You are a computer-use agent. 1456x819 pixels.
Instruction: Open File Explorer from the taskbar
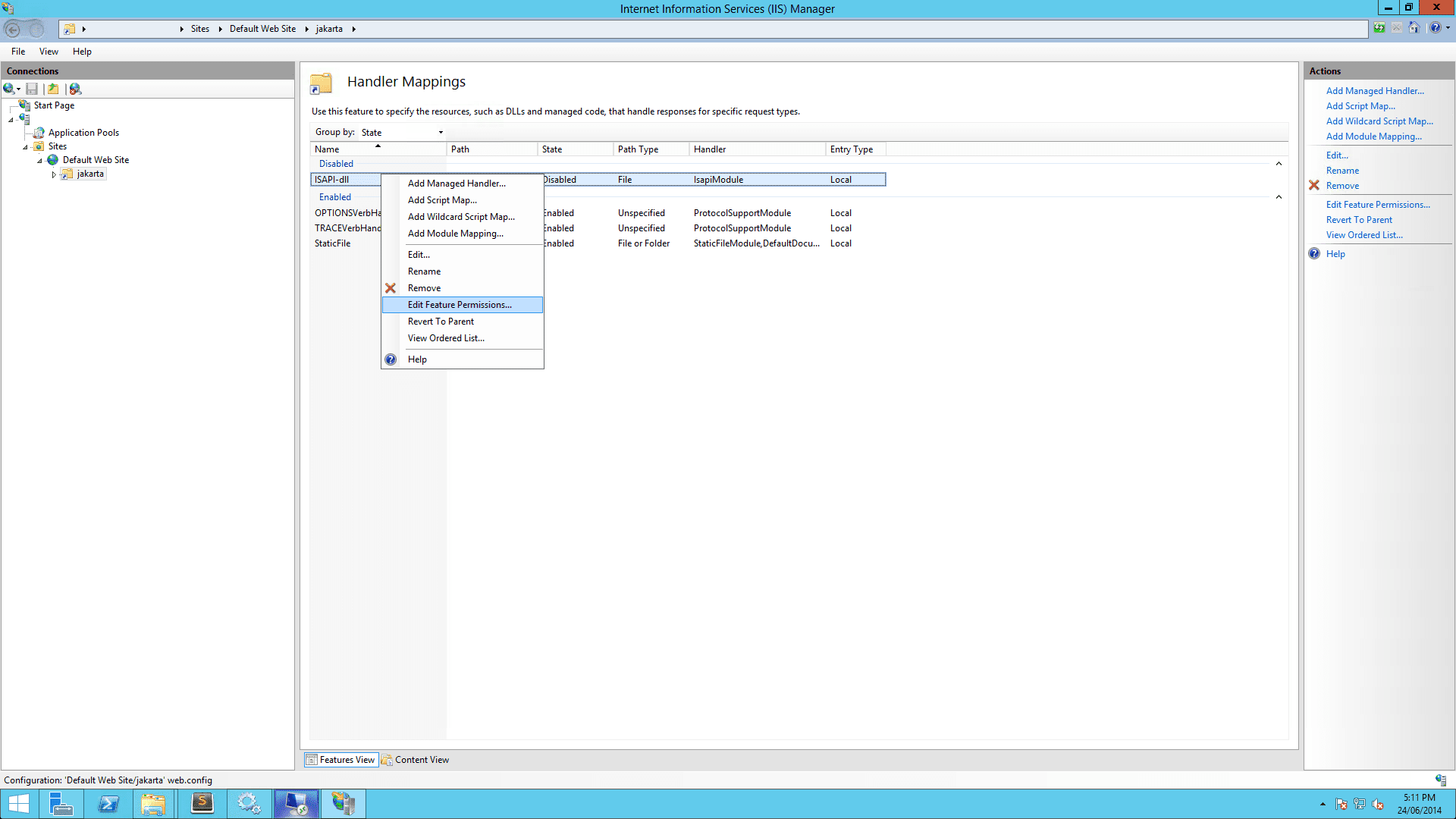pos(153,804)
